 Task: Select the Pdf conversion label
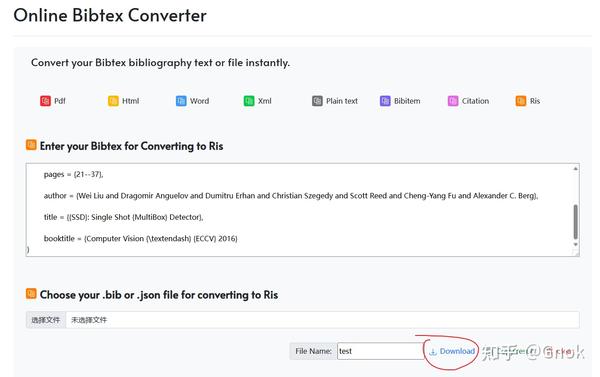coord(60,101)
